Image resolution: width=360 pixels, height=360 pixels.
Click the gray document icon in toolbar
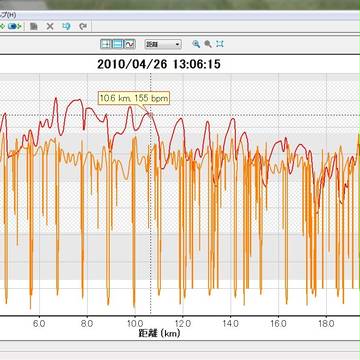point(34,26)
